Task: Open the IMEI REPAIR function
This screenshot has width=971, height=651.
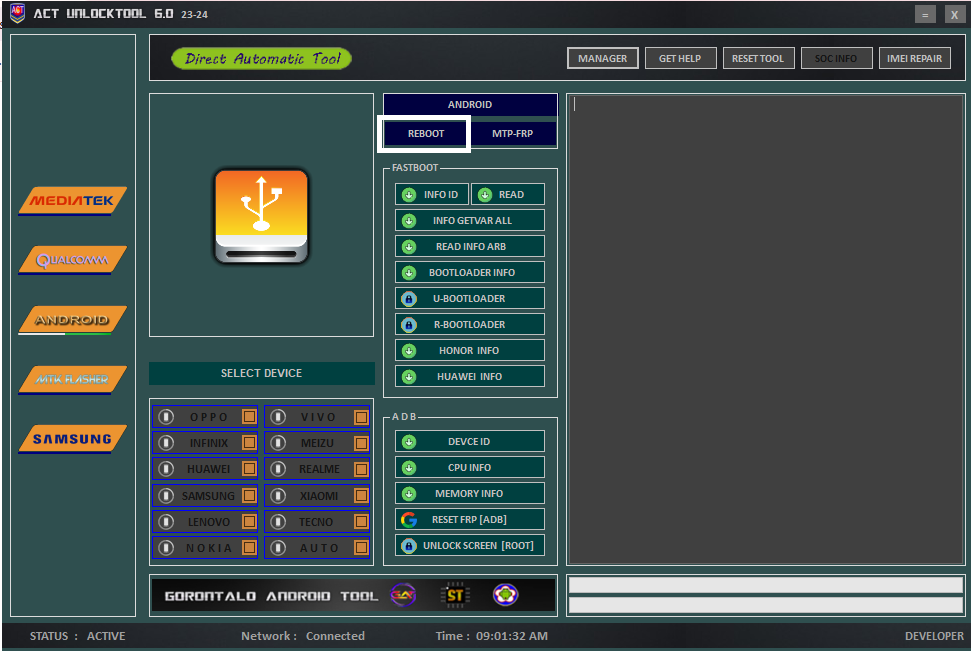Action: pos(914,58)
